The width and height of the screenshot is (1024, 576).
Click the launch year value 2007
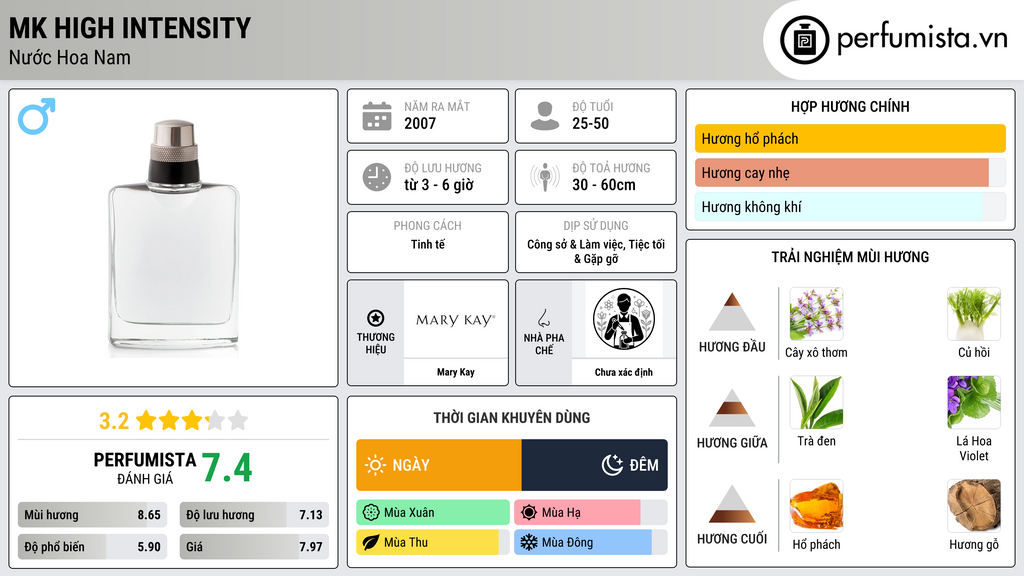(x=420, y=123)
